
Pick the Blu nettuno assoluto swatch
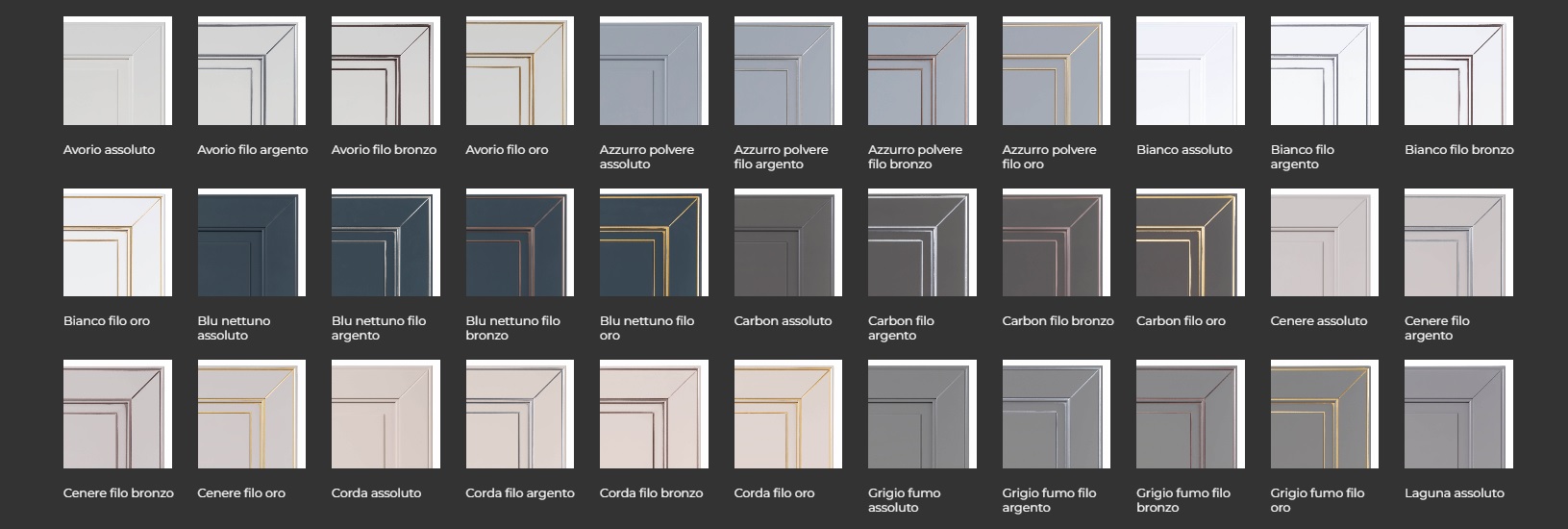tap(252, 242)
